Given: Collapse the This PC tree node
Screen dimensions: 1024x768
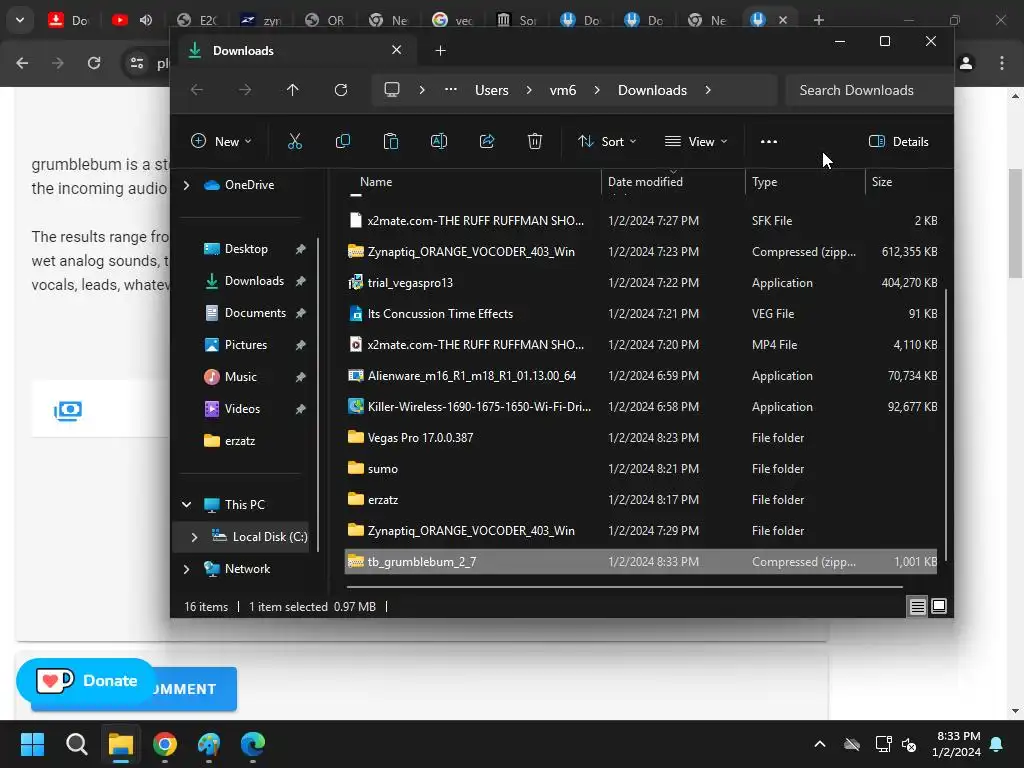Looking at the screenshot, I should click(187, 504).
